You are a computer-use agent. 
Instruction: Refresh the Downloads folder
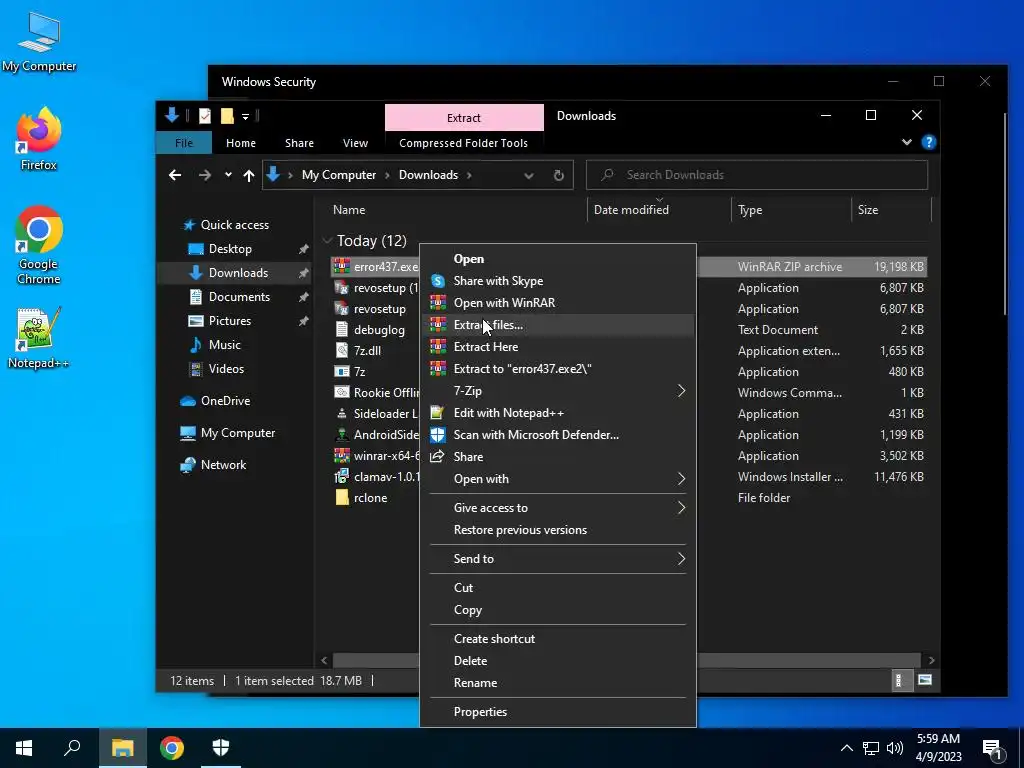(558, 175)
